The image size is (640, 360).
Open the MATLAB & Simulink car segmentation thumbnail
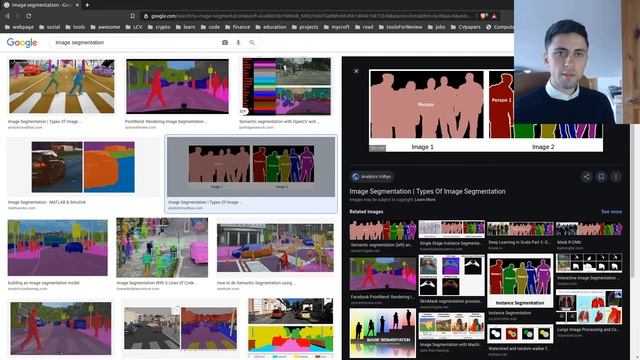point(83,167)
